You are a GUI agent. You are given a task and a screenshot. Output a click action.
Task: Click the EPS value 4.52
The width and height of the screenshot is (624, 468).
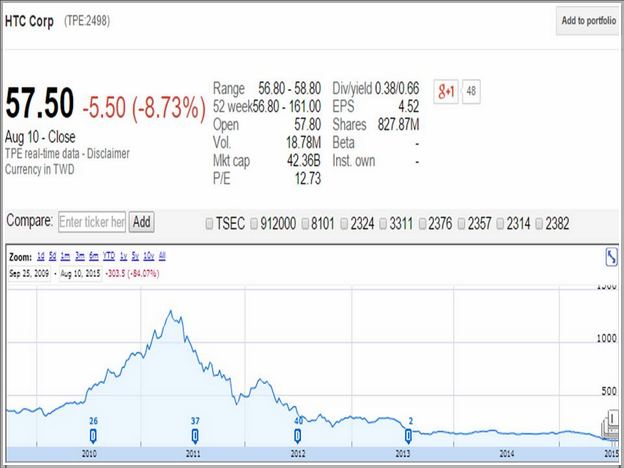point(409,106)
